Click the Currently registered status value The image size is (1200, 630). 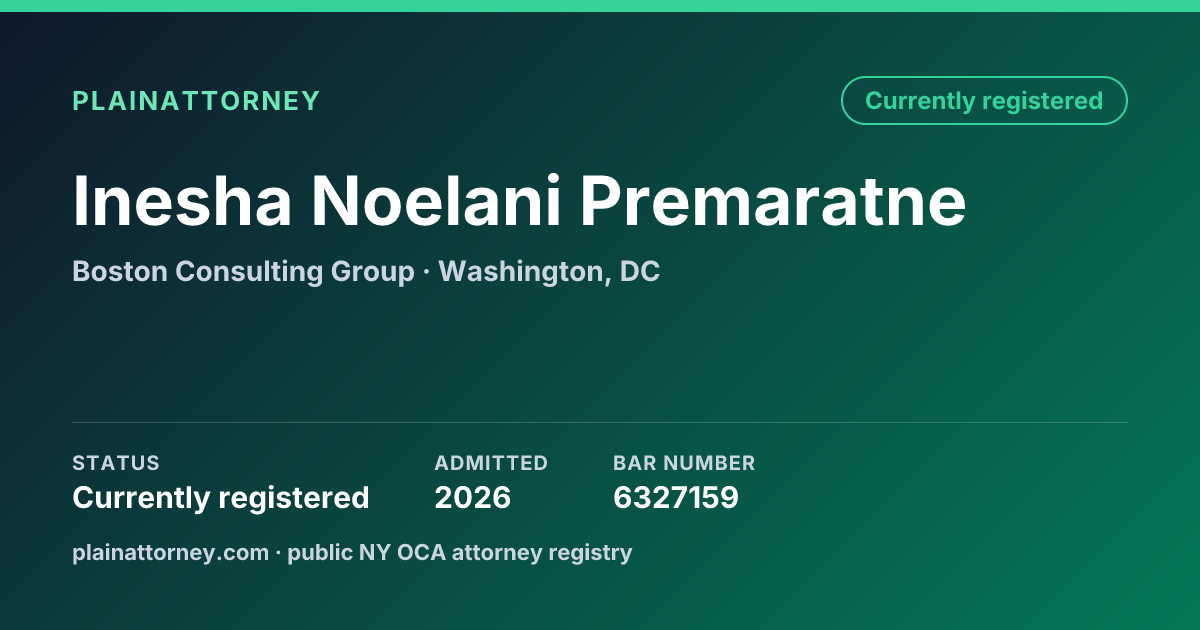[x=221, y=497]
